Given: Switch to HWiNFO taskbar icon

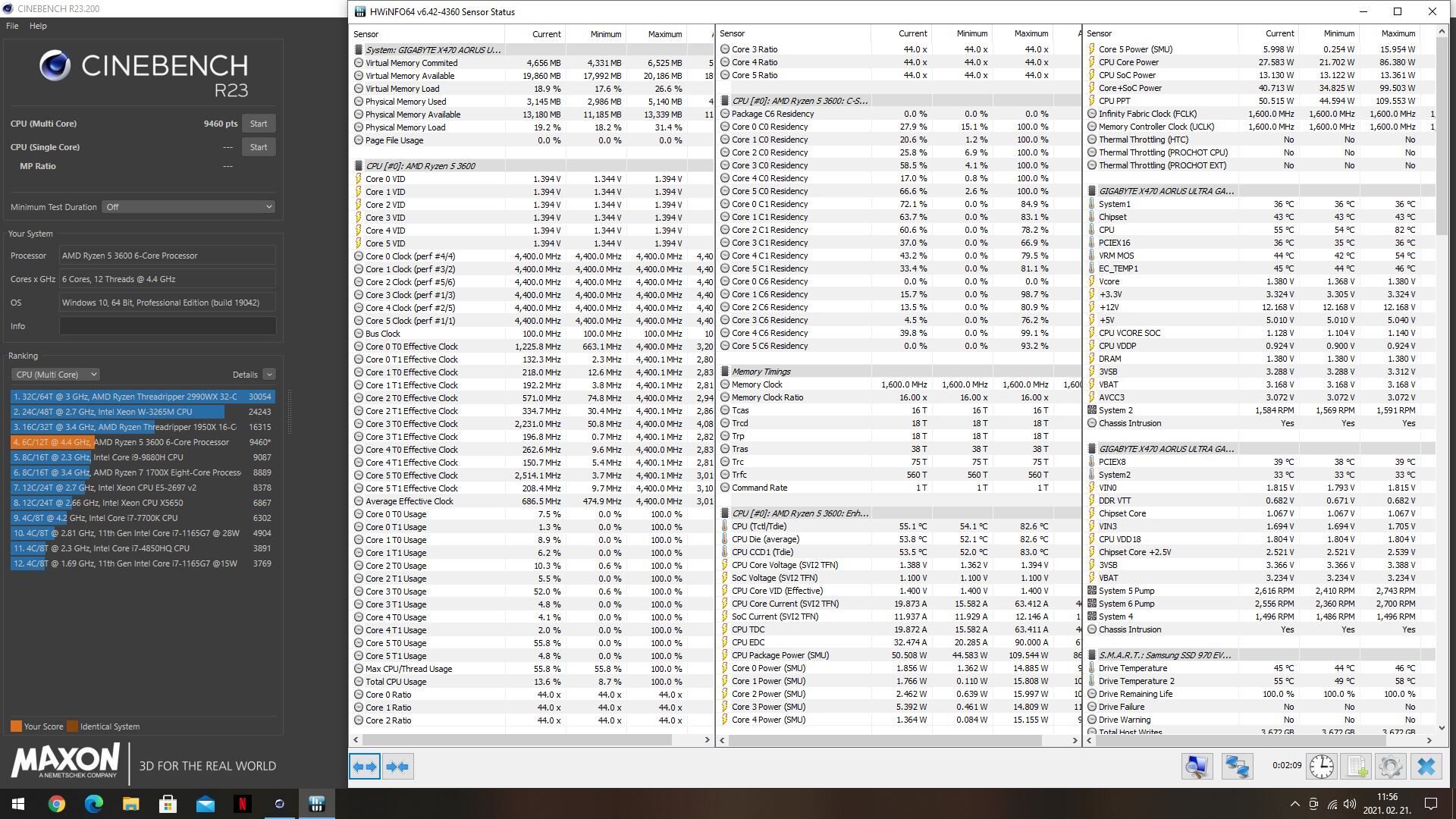Looking at the screenshot, I should 316,804.
